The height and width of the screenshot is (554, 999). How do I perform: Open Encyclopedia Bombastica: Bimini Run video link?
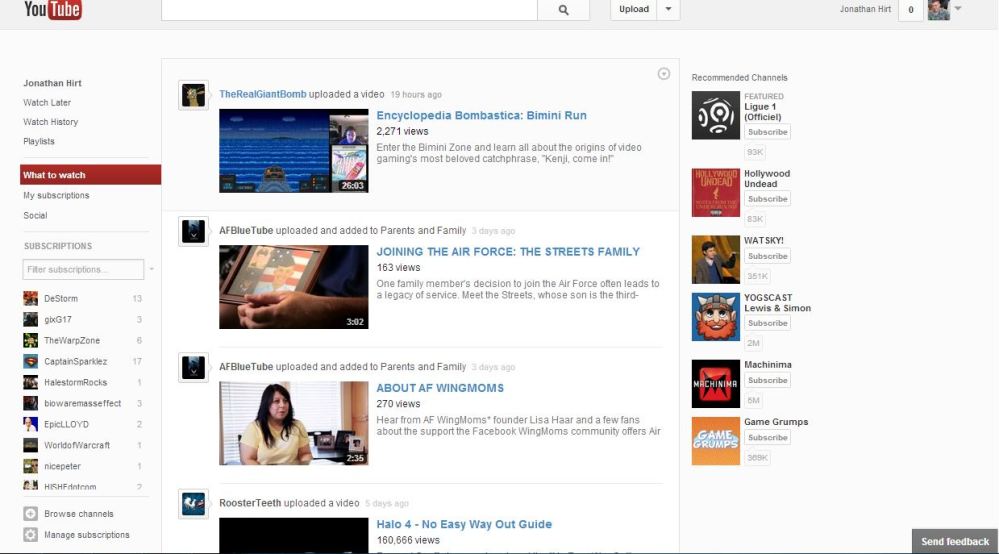(x=481, y=116)
